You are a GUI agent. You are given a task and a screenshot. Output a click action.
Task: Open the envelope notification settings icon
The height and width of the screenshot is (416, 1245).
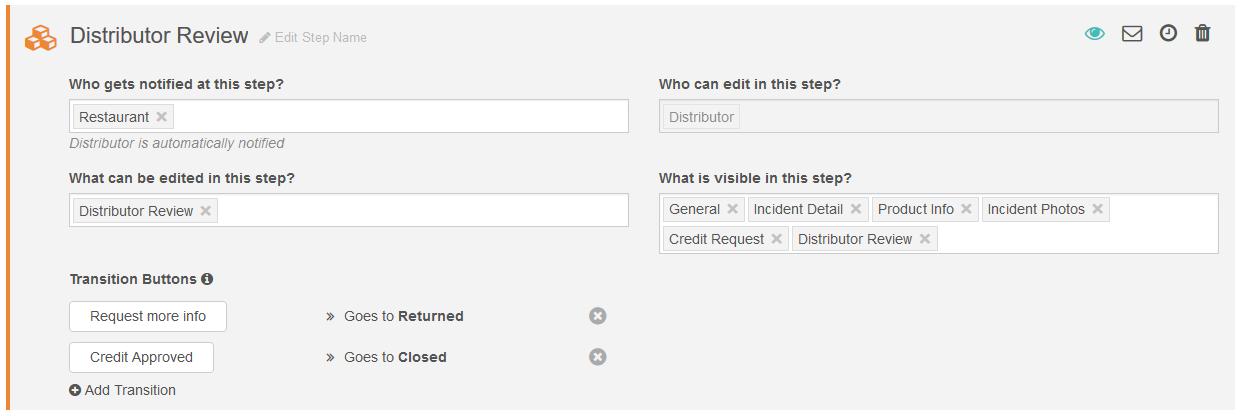(1132, 34)
